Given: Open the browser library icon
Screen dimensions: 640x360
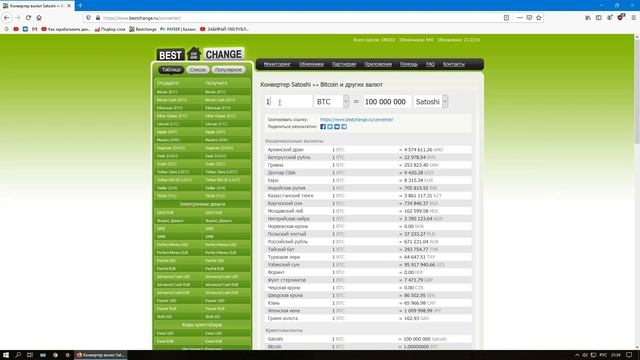Looking at the screenshot, I should [x=588, y=18].
